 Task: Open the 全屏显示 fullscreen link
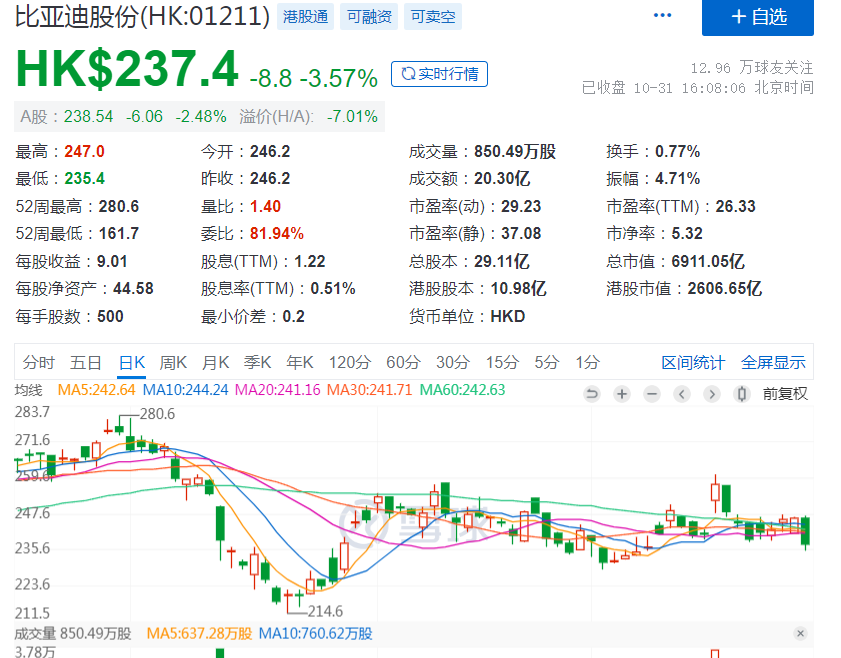(773, 363)
